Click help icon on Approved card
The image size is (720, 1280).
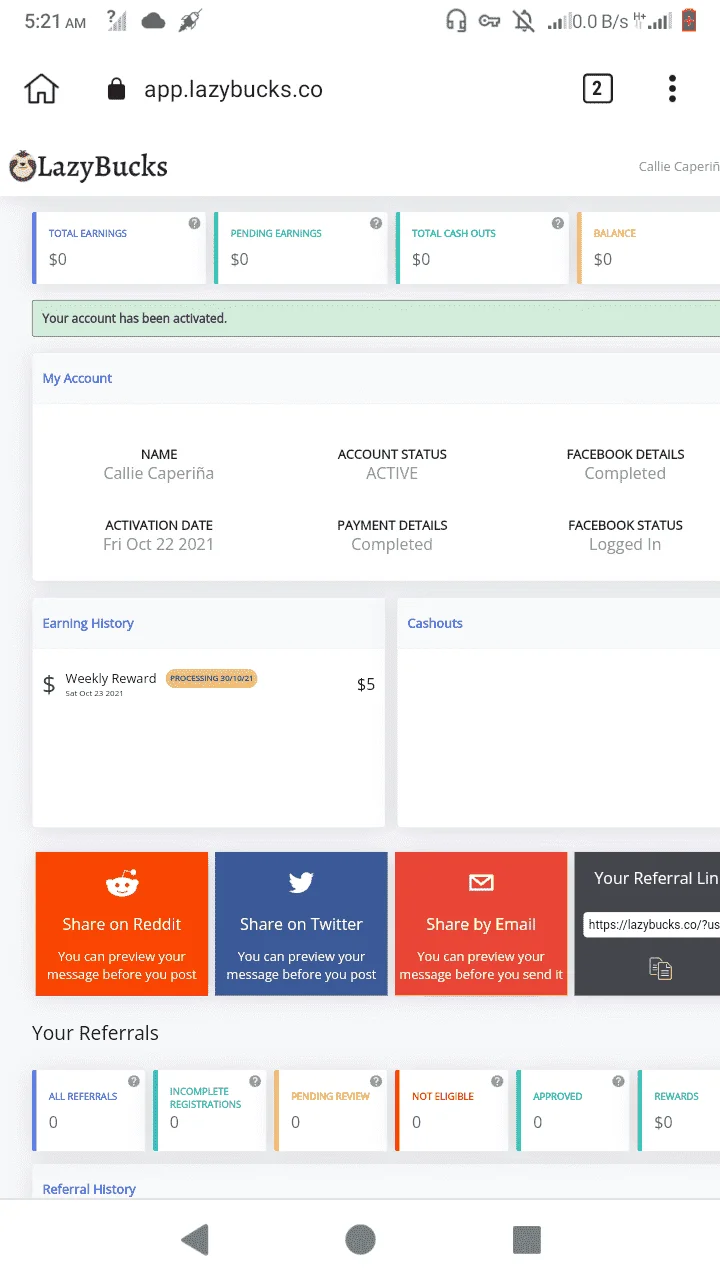(x=618, y=1081)
